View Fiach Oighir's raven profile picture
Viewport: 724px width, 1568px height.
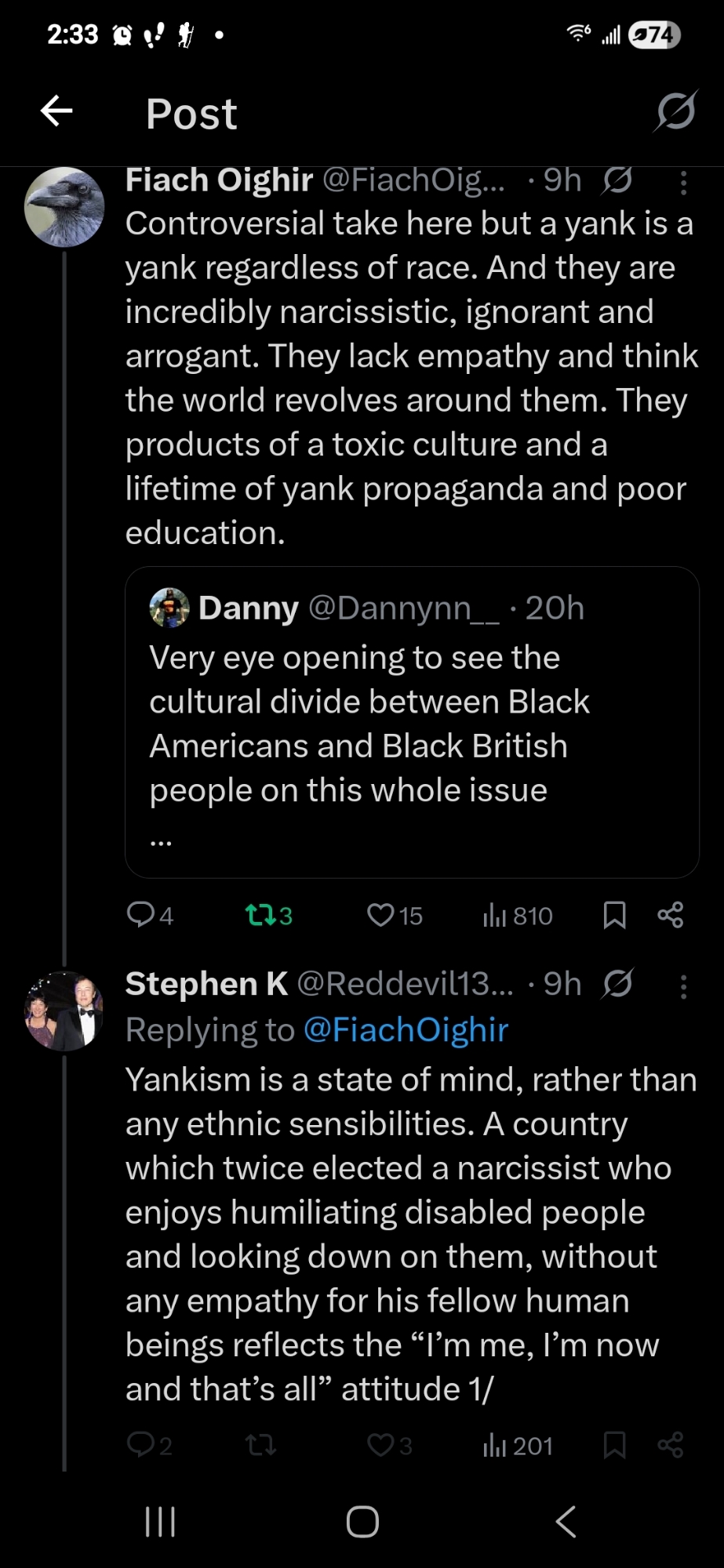(x=64, y=207)
